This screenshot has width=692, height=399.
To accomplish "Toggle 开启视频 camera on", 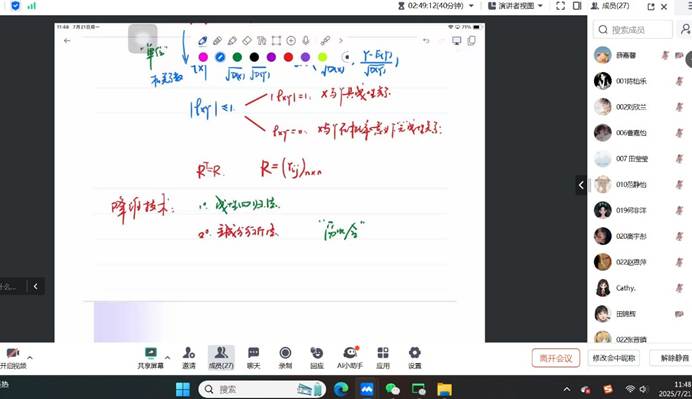I will 13,357.
